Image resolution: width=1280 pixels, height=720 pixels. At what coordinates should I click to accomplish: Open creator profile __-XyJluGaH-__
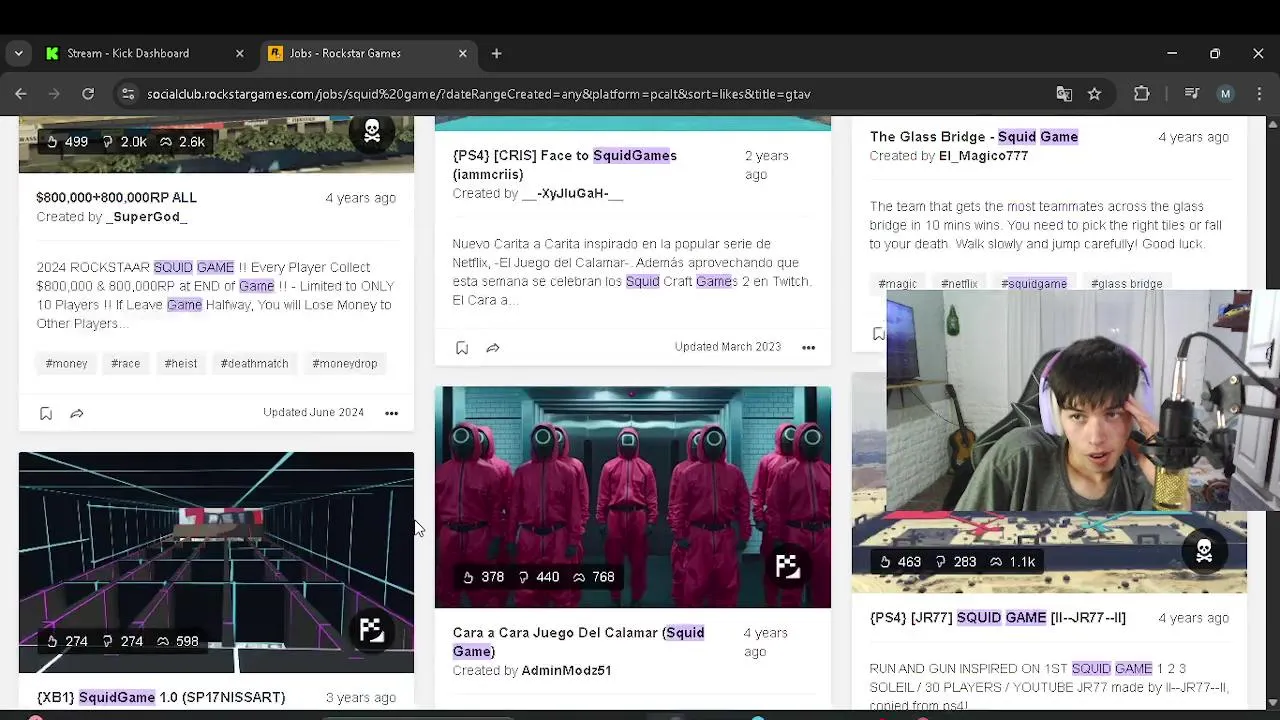(572, 193)
